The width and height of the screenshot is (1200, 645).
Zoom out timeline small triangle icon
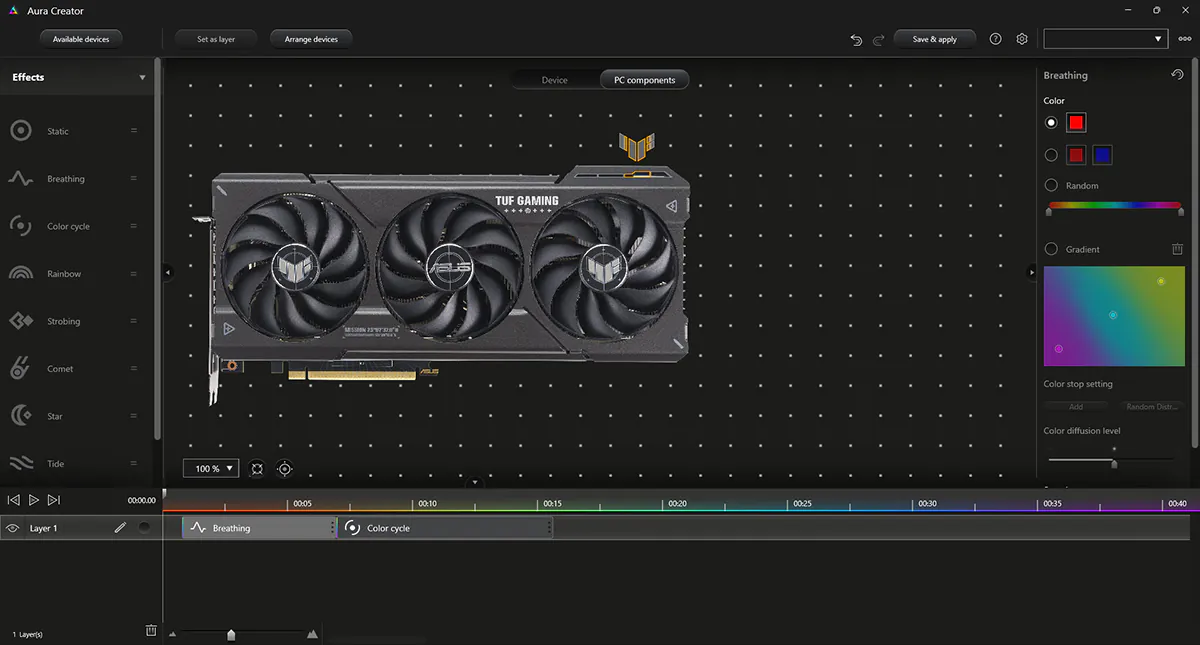[172, 634]
